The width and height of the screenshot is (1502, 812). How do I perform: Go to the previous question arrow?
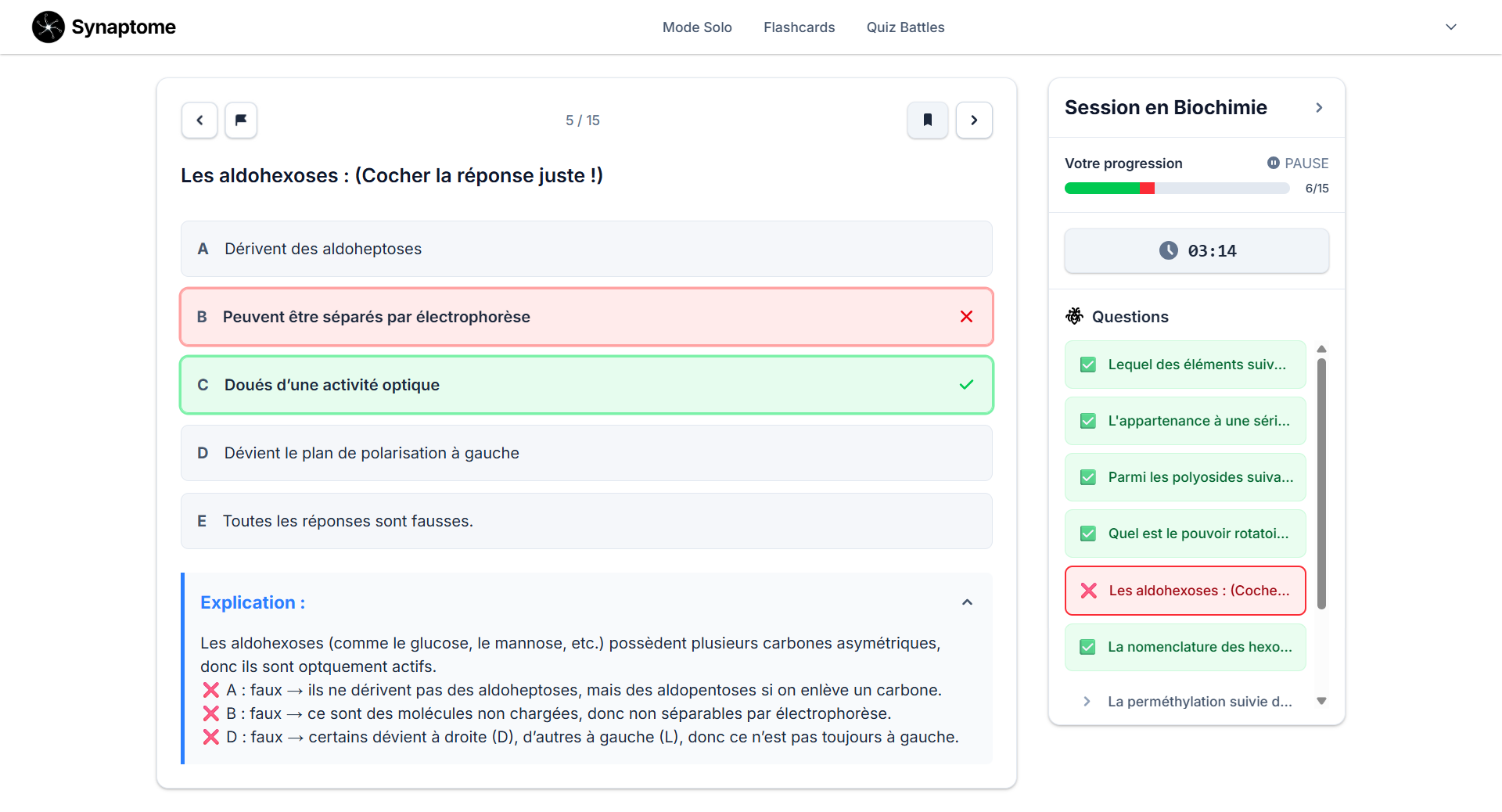point(199,120)
